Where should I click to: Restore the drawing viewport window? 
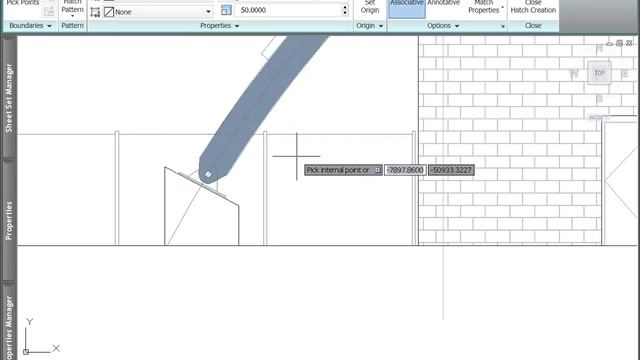pos(619,43)
